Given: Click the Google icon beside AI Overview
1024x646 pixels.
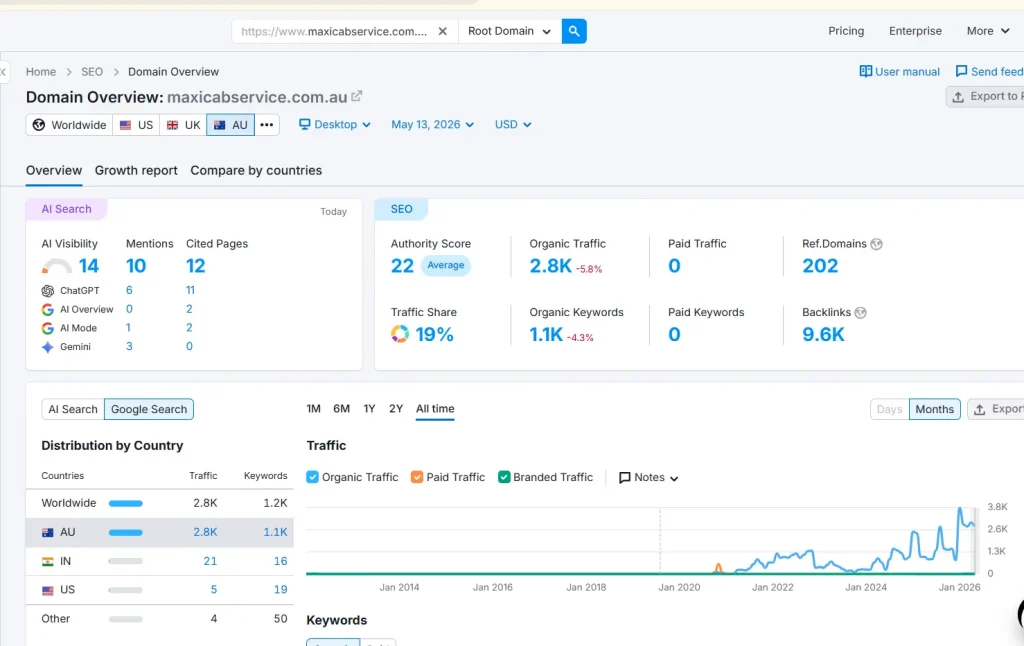Looking at the screenshot, I should click(48, 310).
